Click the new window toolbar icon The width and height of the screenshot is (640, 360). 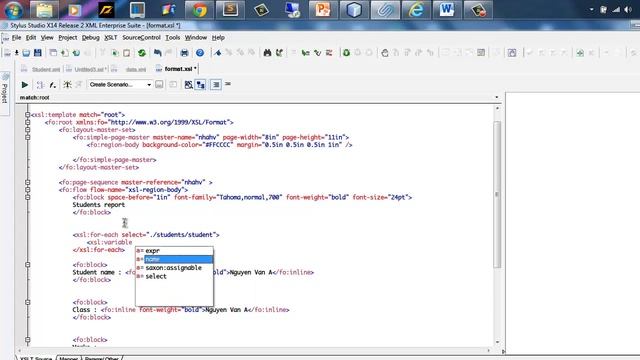pyautogui.click(x=53, y=53)
